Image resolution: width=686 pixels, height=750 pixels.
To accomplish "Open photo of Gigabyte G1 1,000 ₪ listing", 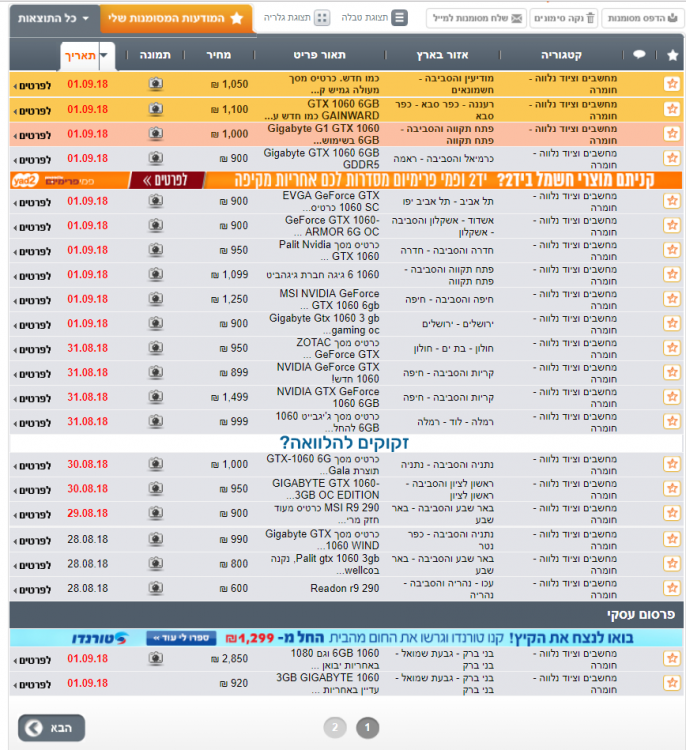I will tap(155, 133).
